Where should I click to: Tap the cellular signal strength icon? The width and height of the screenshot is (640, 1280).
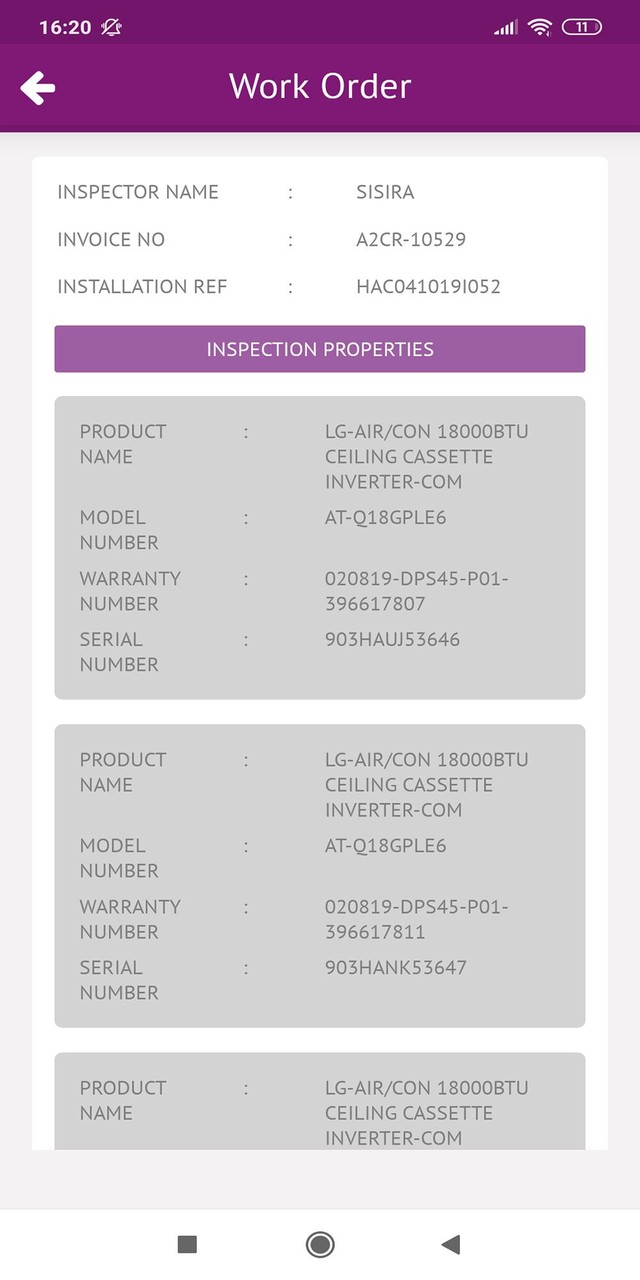click(504, 27)
